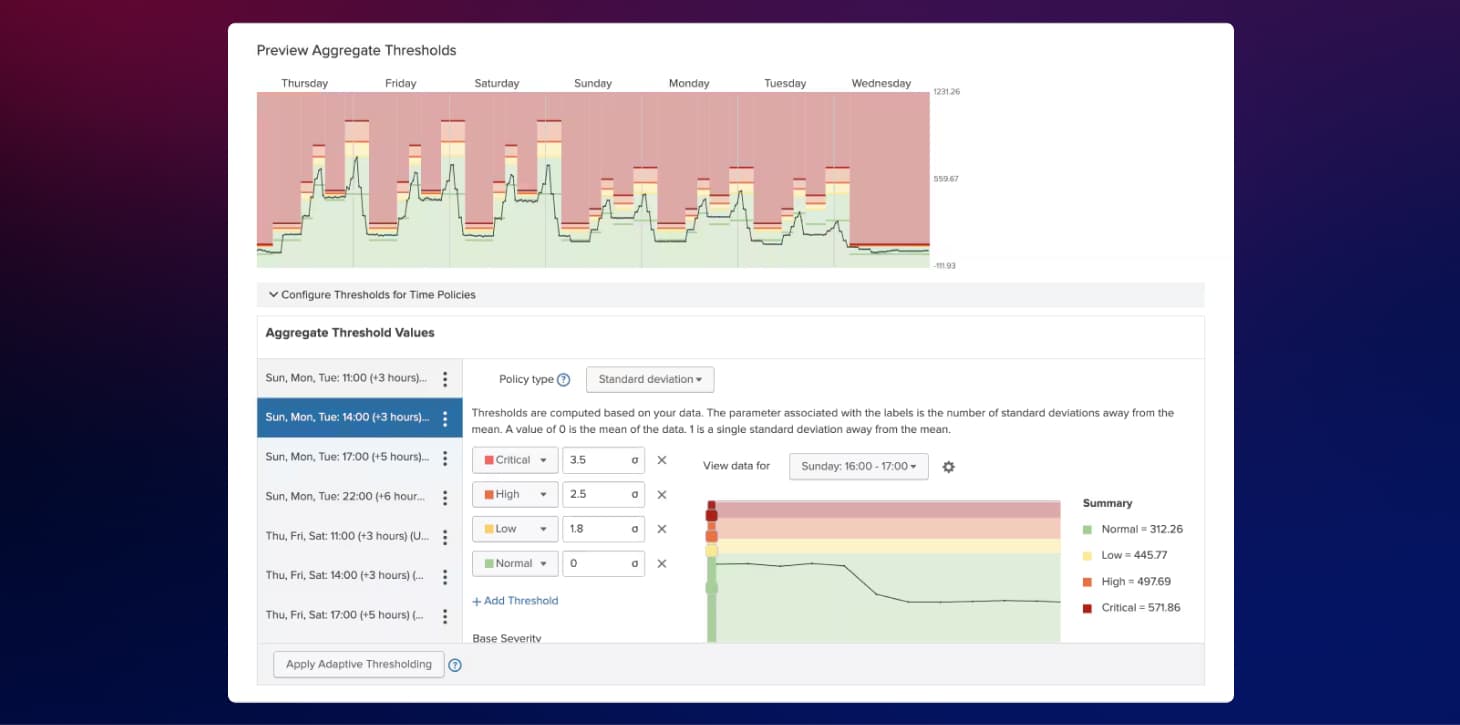Open the Critical severity dropdown
The image size is (1460, 725).
514,459
